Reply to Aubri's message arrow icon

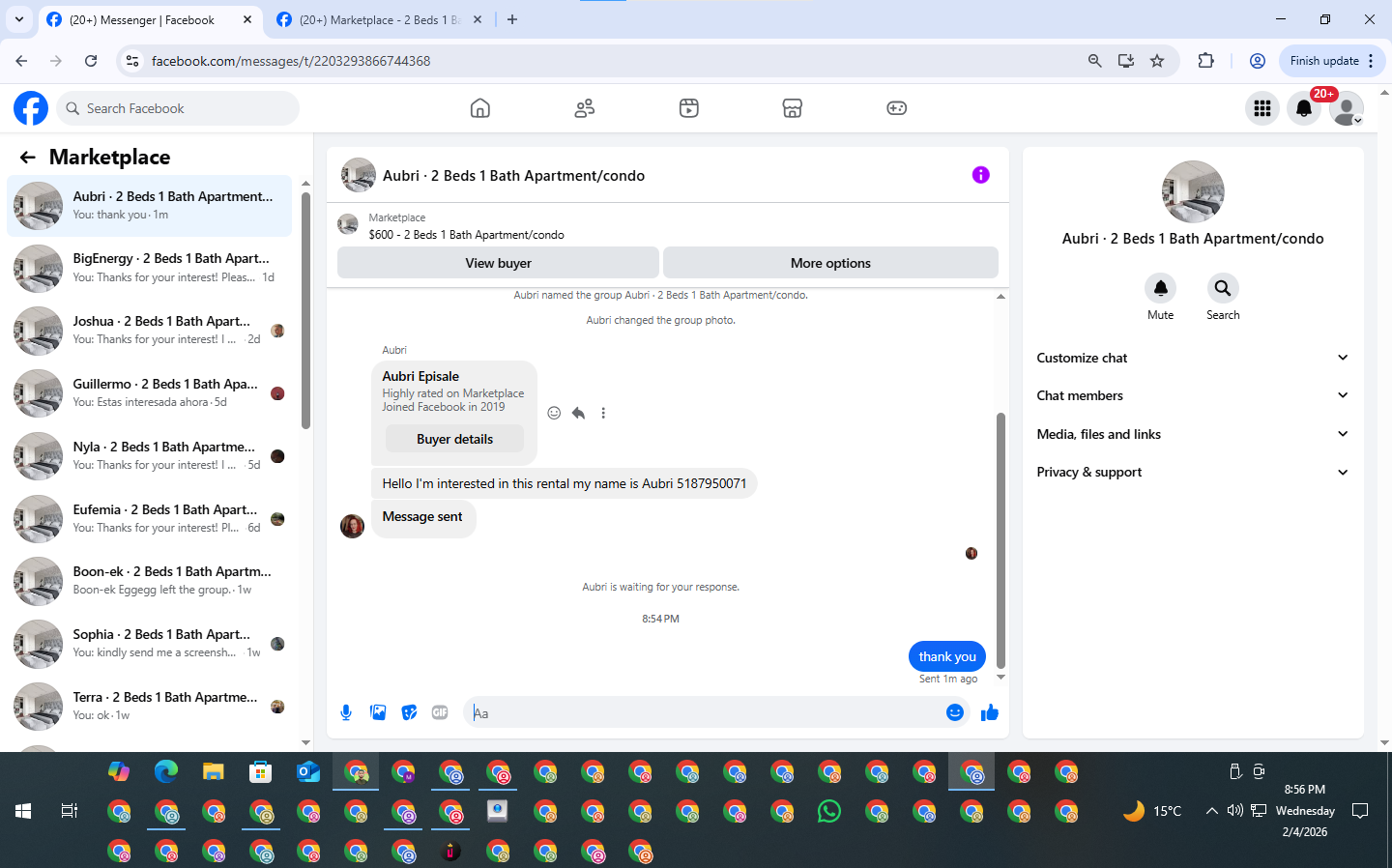[x=578, y=413]
